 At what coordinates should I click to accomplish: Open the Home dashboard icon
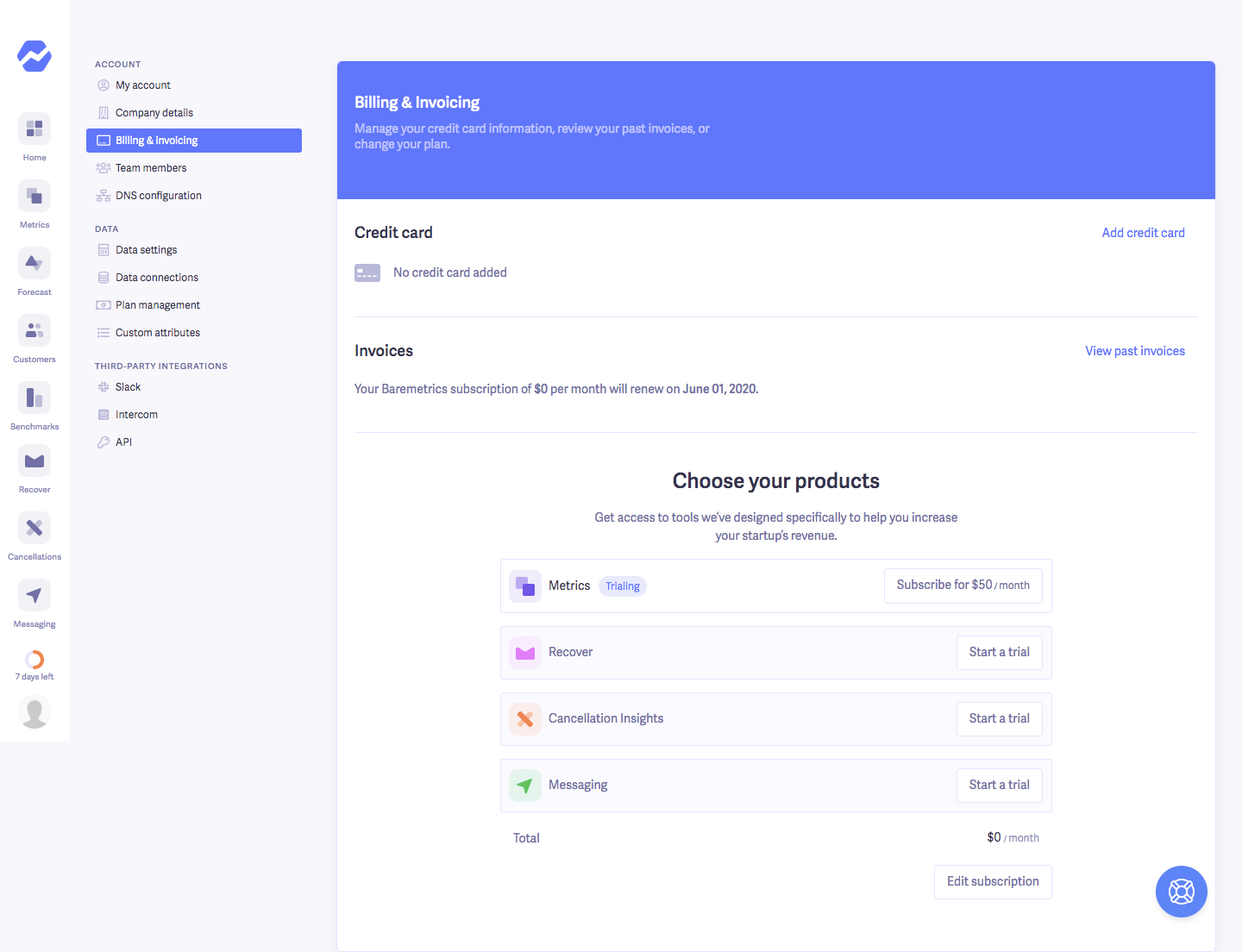pyautogui.click(x=34, y=128)
